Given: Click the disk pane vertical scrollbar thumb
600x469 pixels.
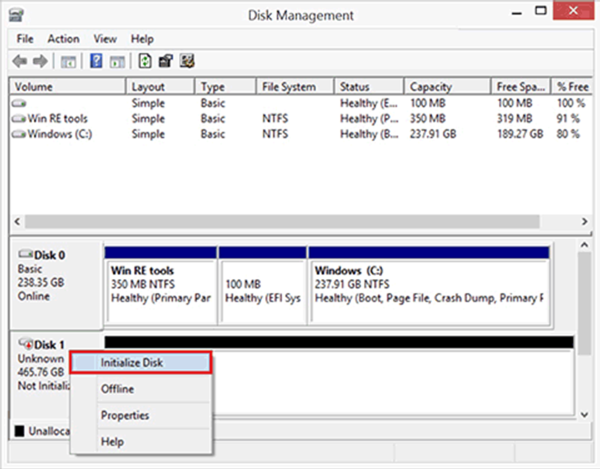Looking at the screenshot, I should pyautogui.click(x=584, y=304).
